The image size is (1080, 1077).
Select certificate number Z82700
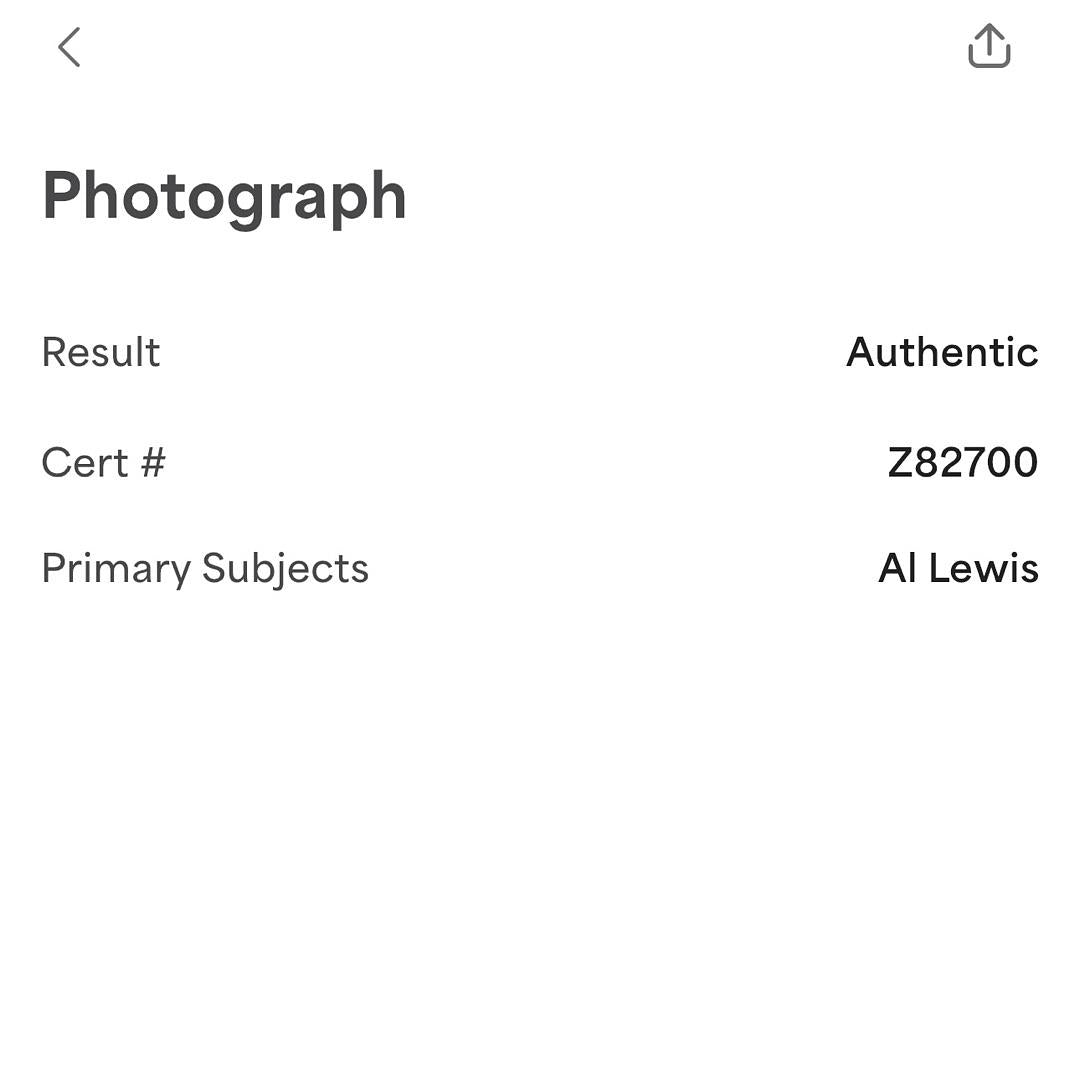click(962, 462)
